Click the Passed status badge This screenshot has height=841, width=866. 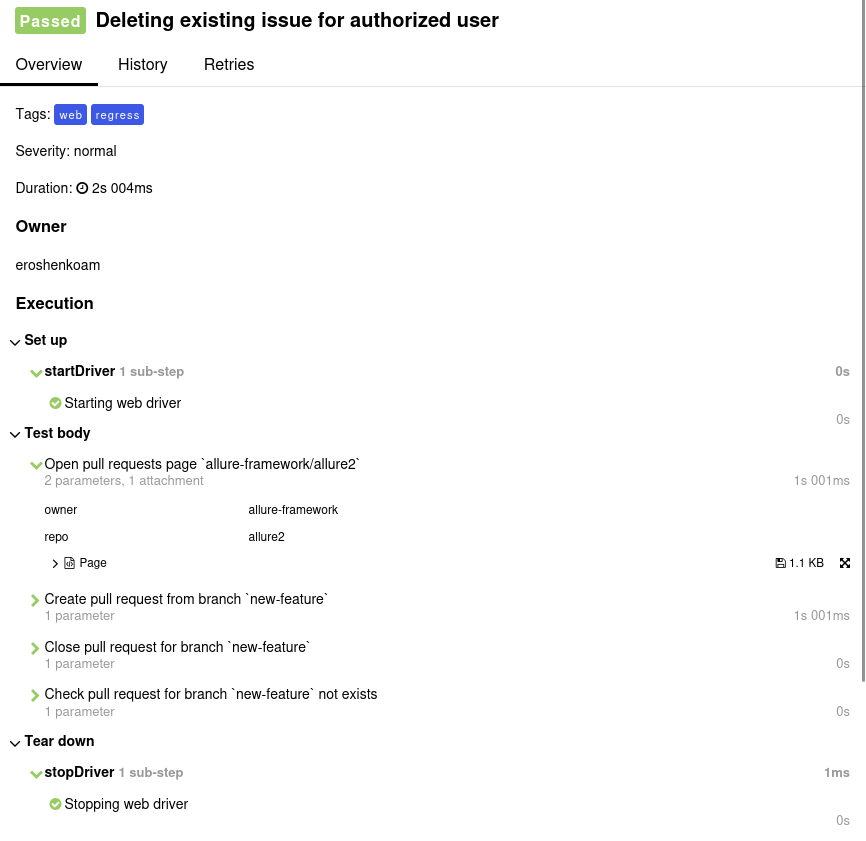point(50,20)
